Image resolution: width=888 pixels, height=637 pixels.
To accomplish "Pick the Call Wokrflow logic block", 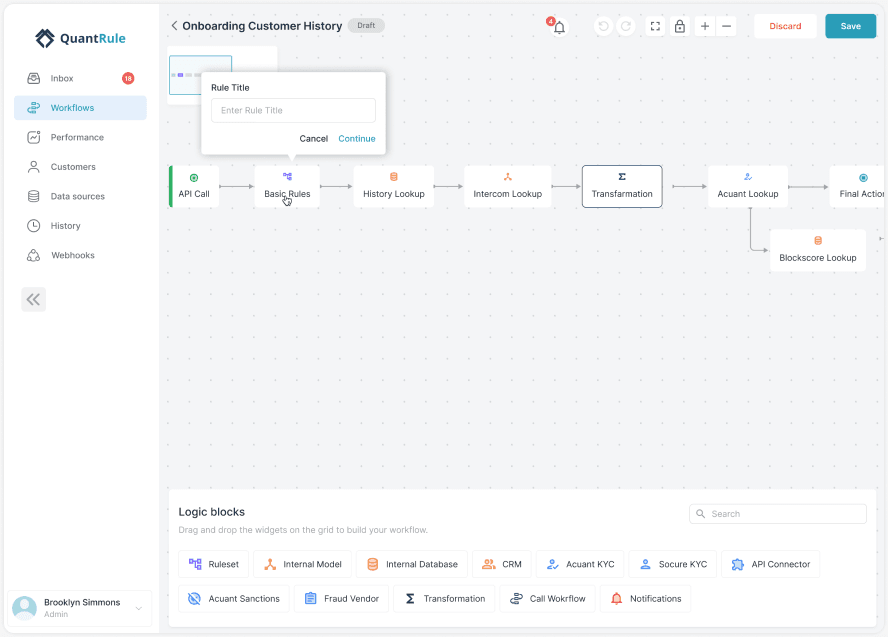I will tap(547, 598).
